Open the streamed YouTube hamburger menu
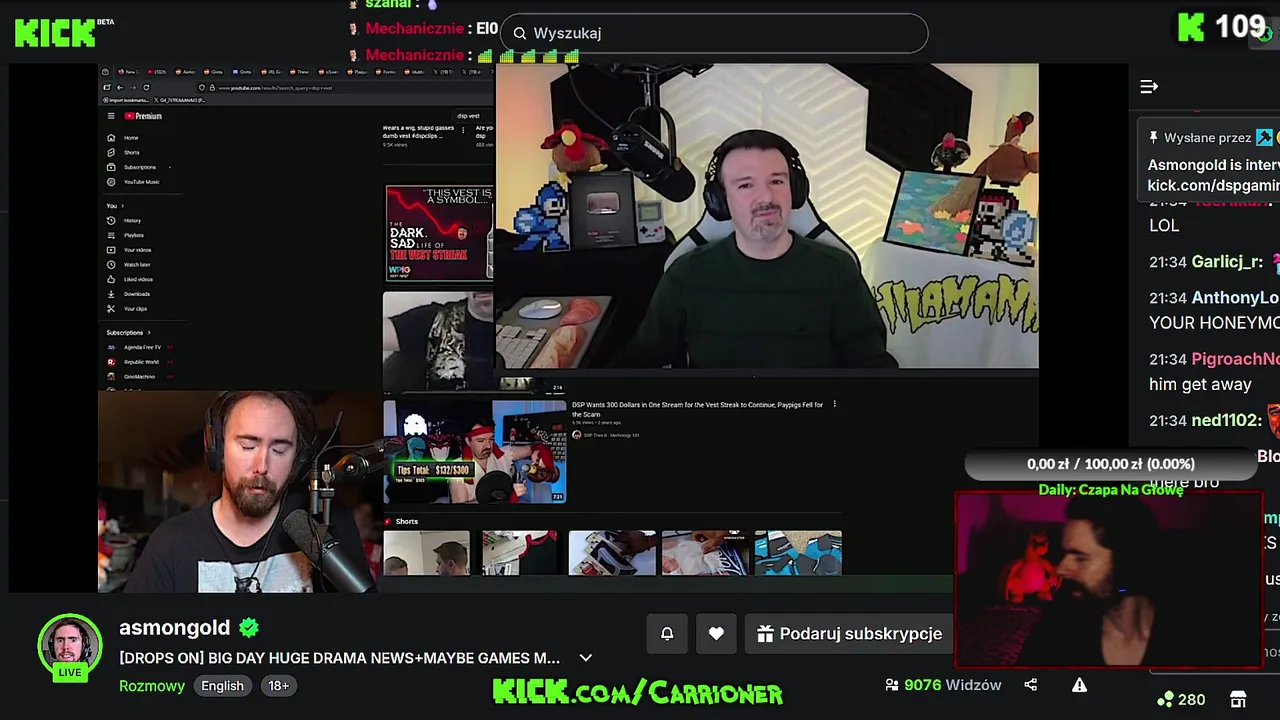The image size is (1280, 720). coord(111,116)
